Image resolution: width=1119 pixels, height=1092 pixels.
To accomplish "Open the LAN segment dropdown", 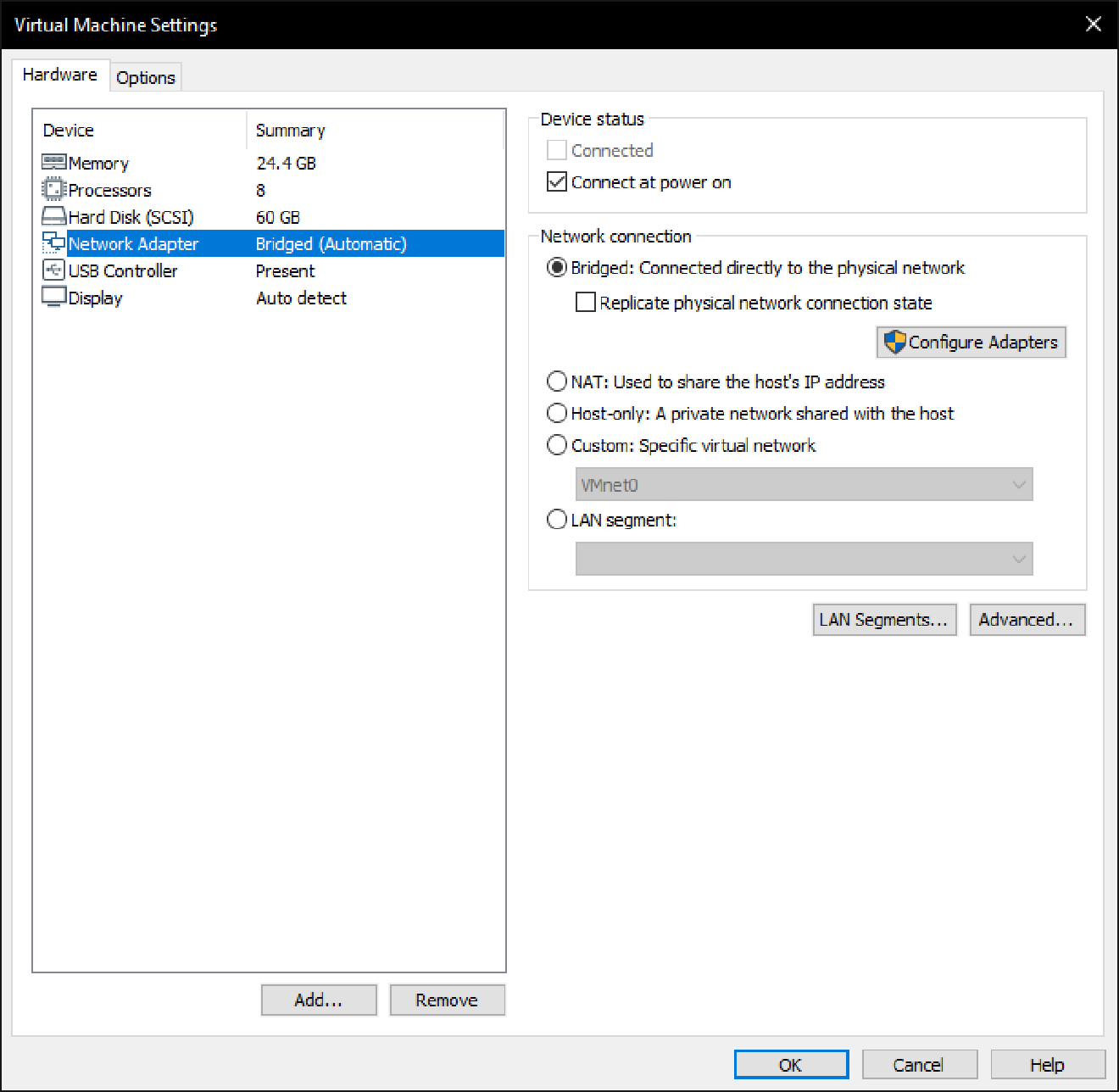I will click(x=1018, y=559).
